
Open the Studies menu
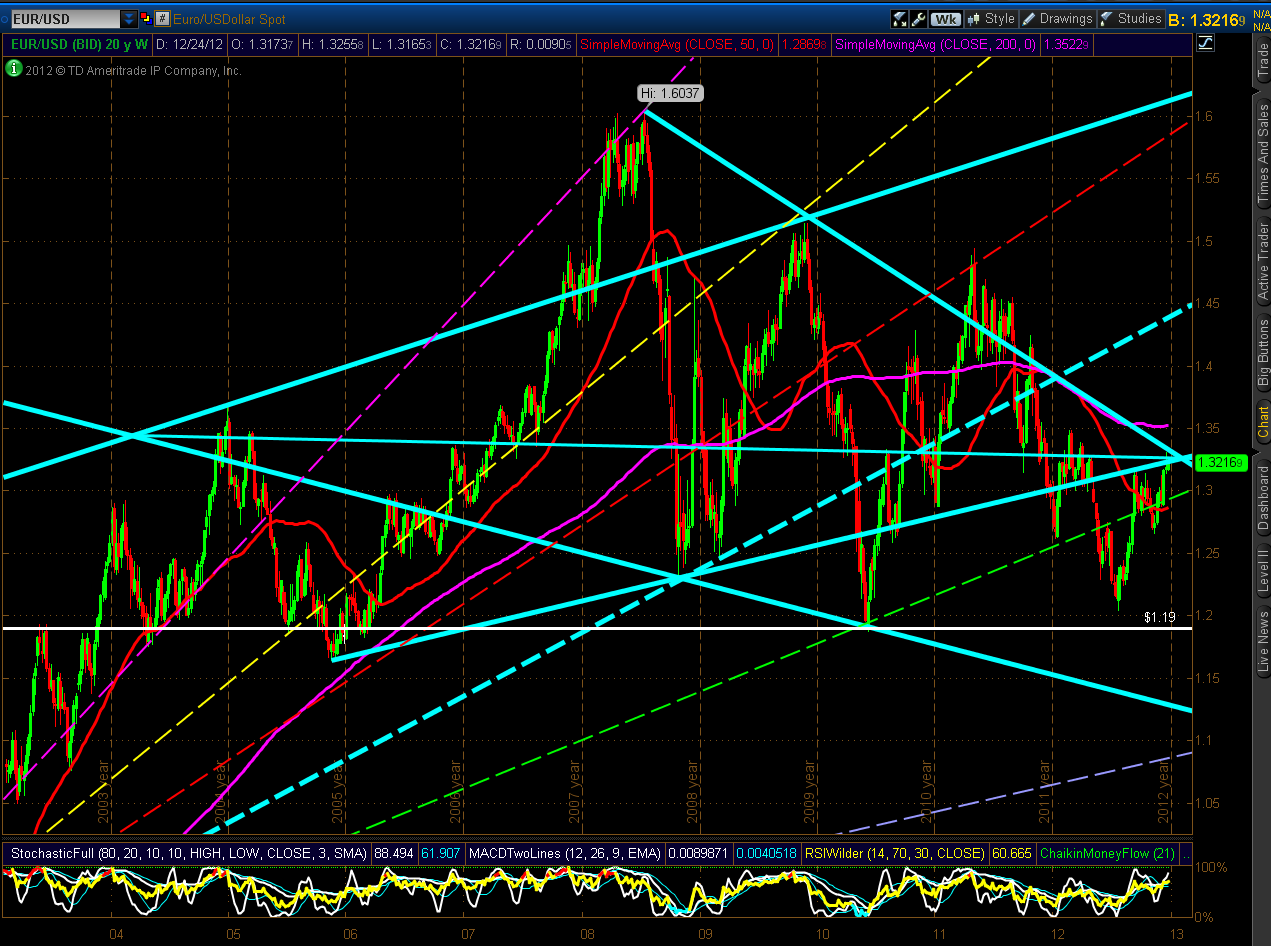1131,19
